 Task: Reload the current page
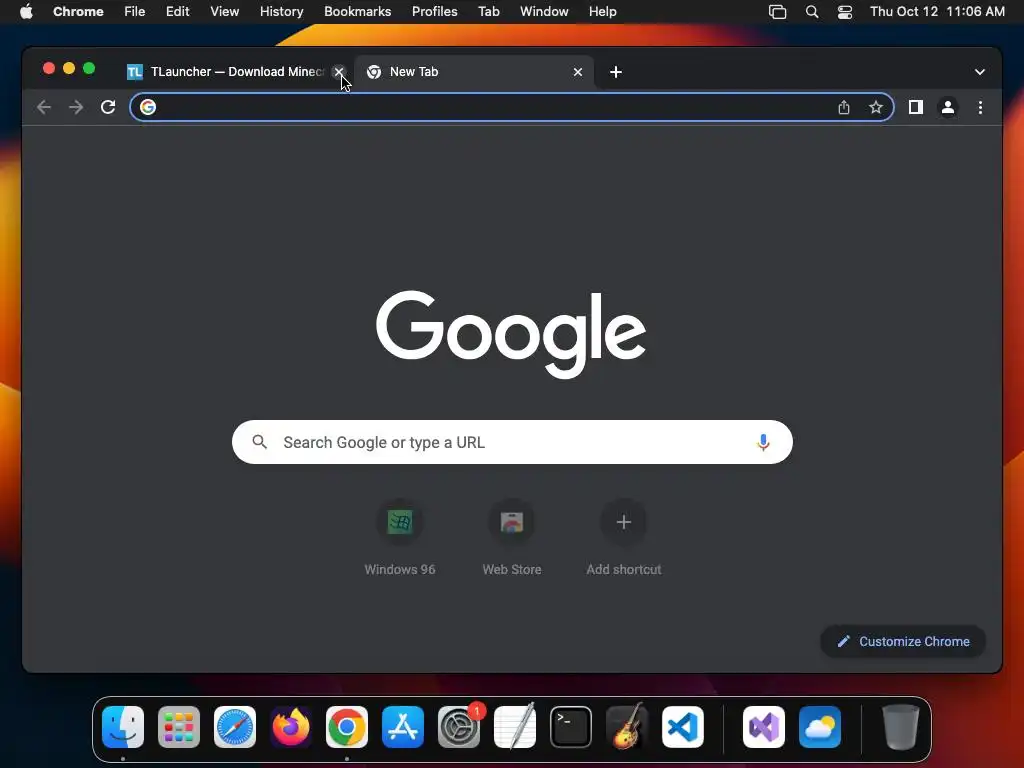tap(108, 107)
